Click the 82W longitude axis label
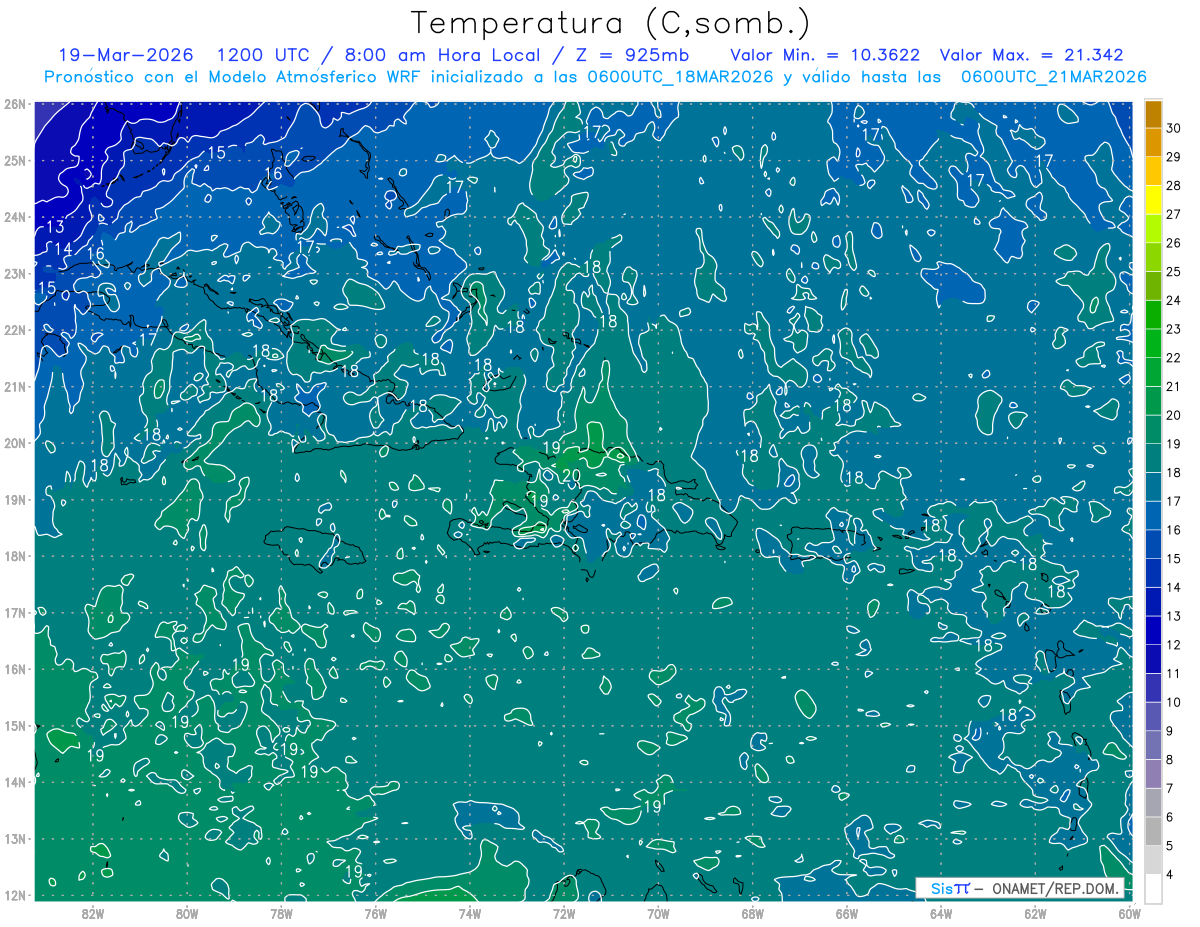This screenshot has width=1200, height=927. tap(93, 912)
